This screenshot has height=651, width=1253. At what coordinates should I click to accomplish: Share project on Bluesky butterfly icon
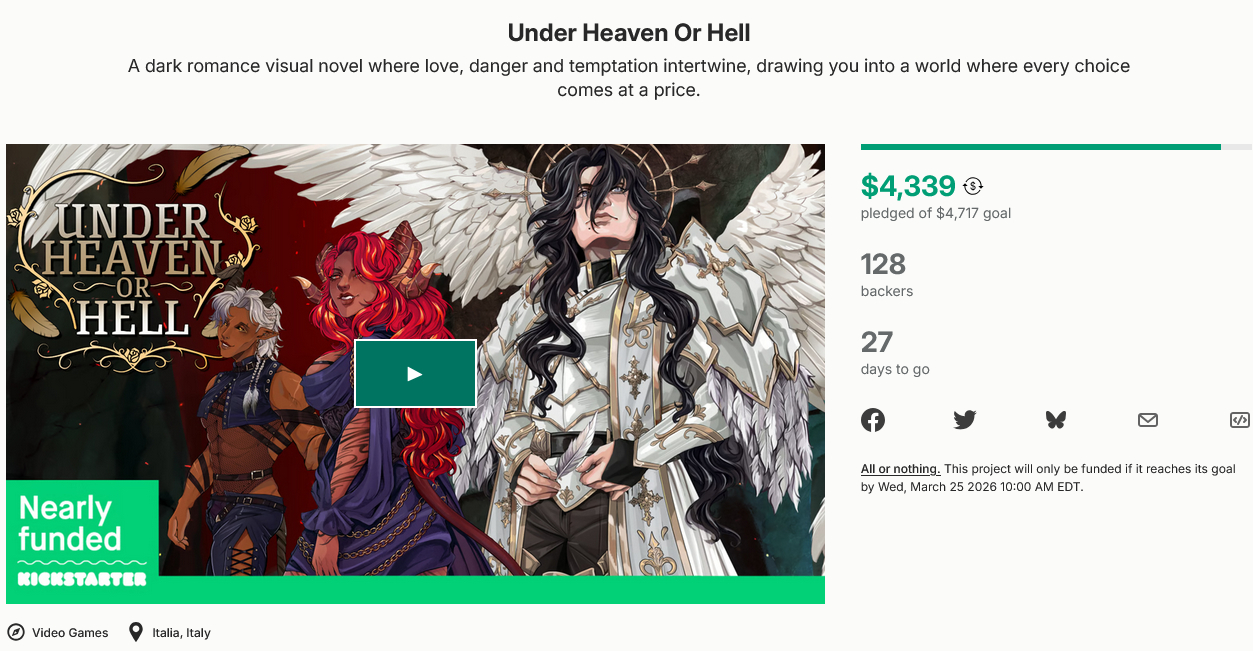[x=1056, y=420]
